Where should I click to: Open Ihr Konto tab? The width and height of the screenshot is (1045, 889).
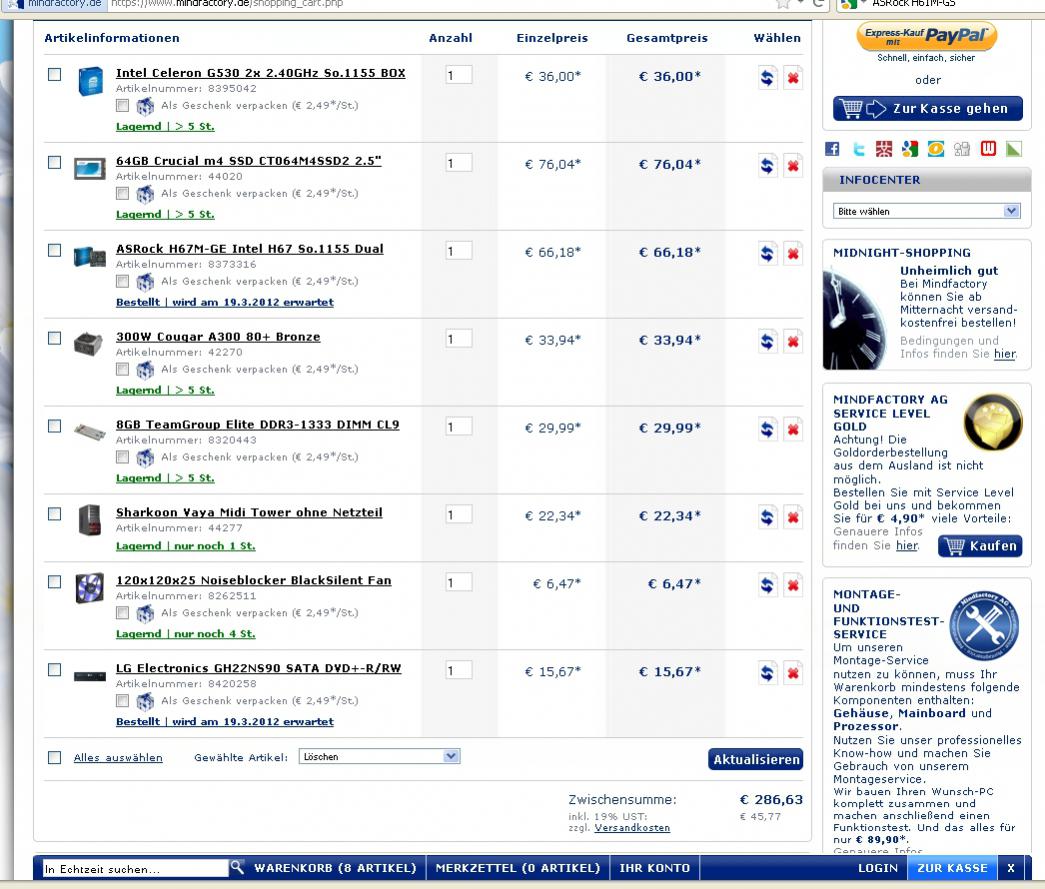tap(654, 868)
